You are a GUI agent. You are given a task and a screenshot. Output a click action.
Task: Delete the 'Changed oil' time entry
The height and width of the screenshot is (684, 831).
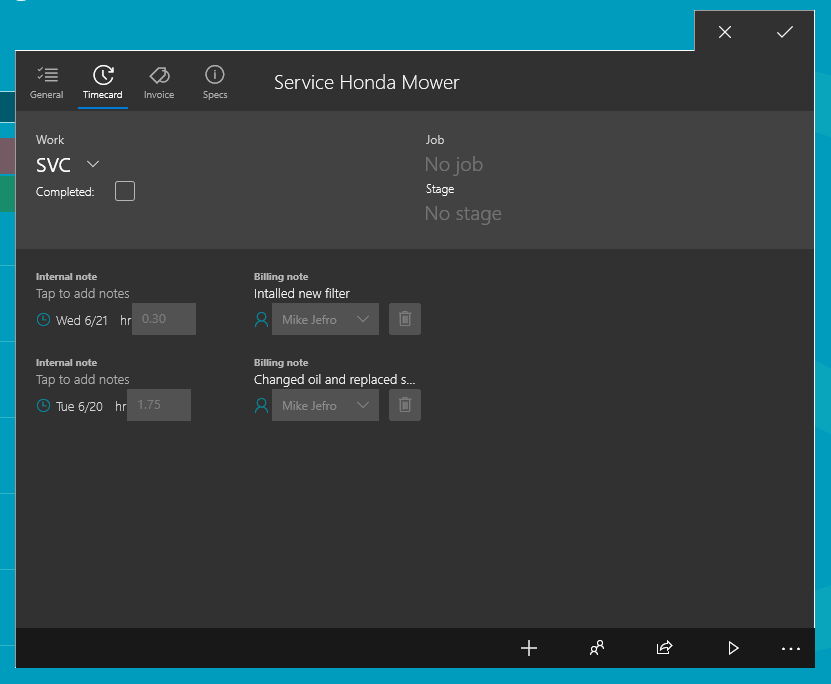pyautogui.click(x=405, y=406)
